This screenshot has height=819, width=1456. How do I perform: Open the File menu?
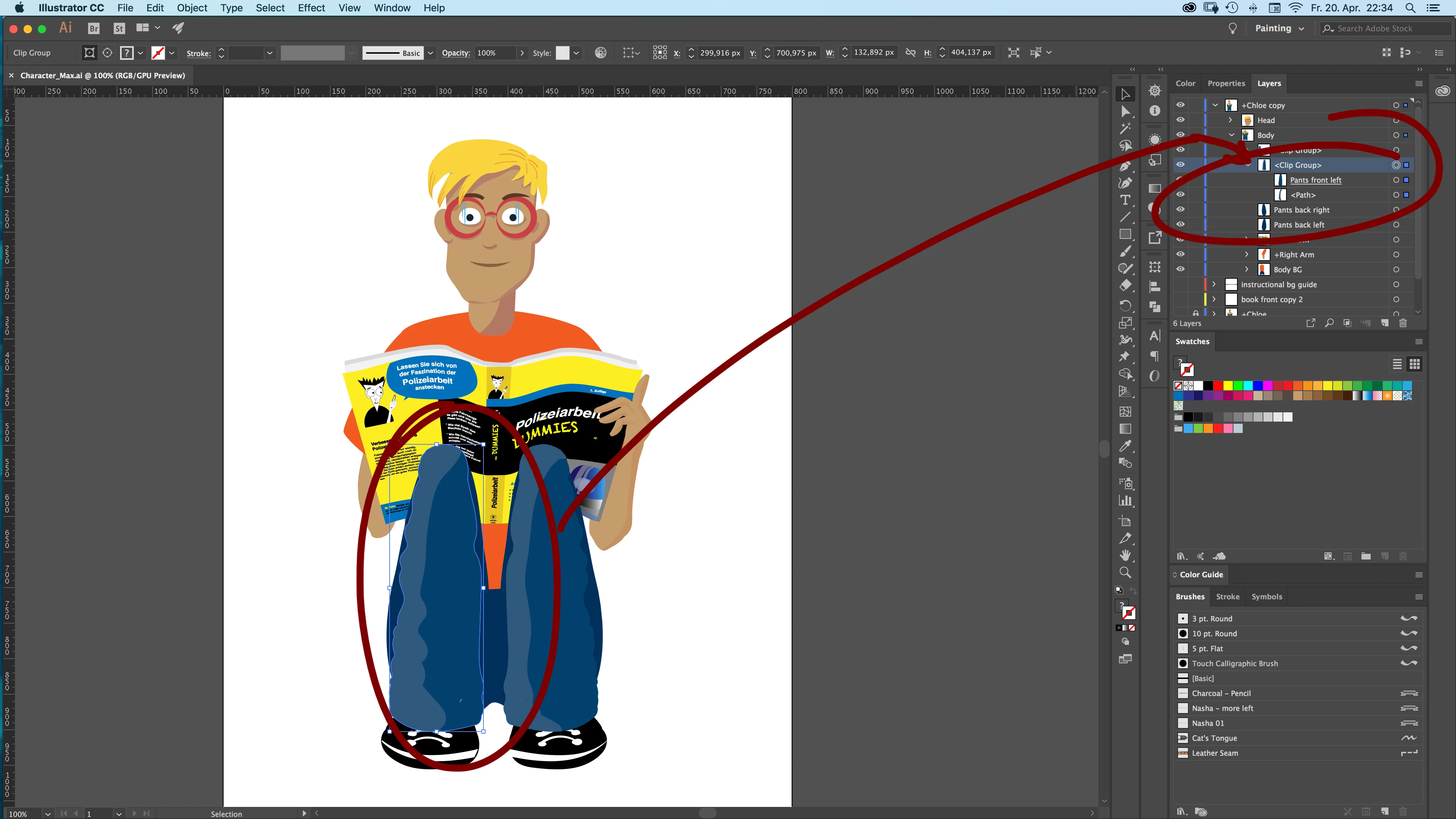tap(125, 8)
